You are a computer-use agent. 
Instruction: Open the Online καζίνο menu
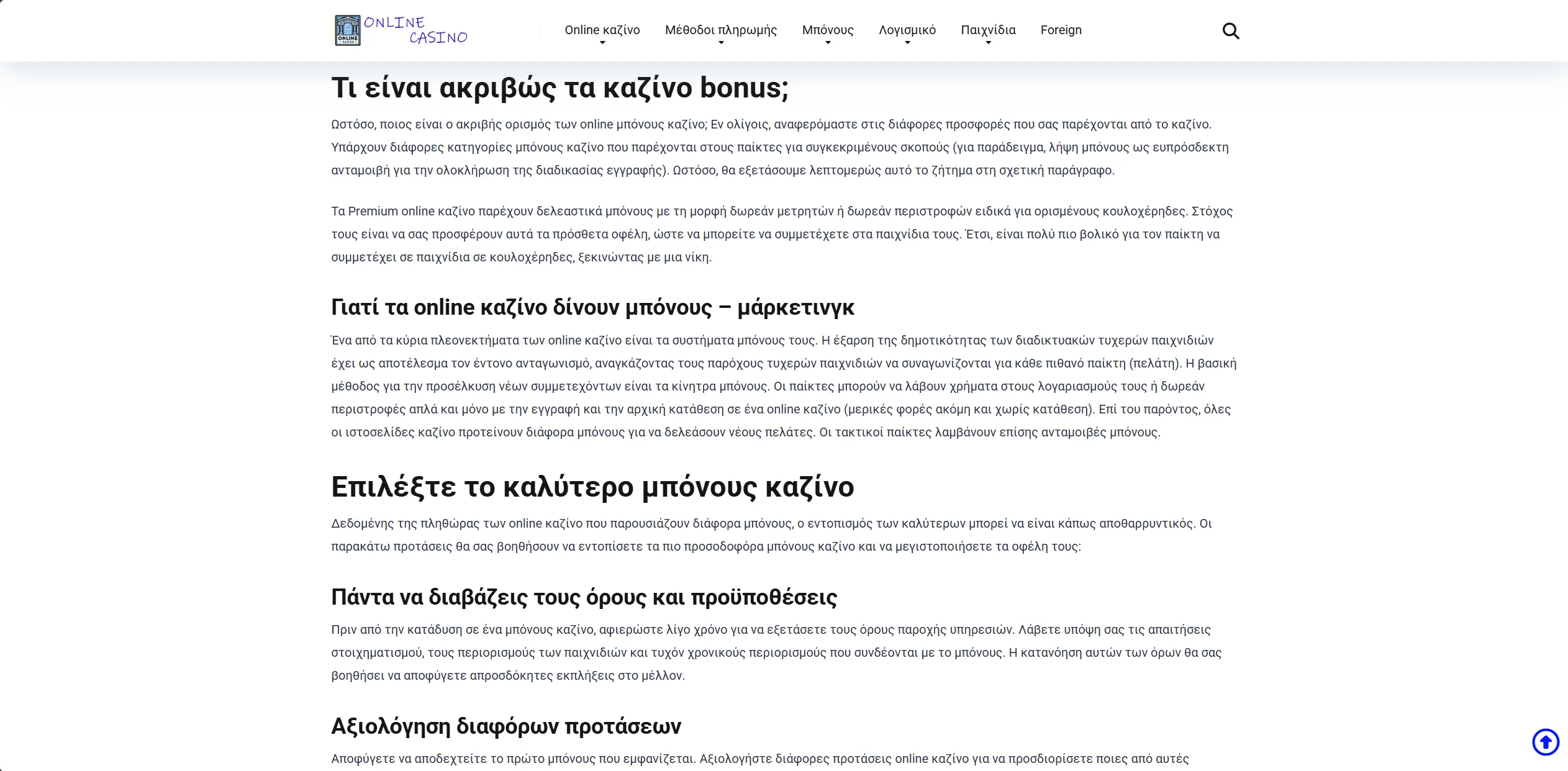(602, 30)
